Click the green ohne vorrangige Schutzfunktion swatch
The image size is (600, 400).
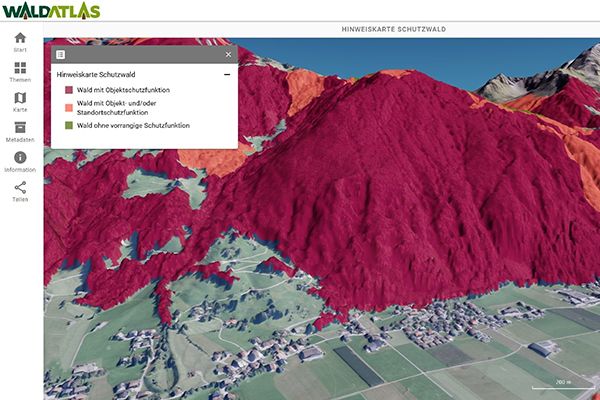click(69, 126)
